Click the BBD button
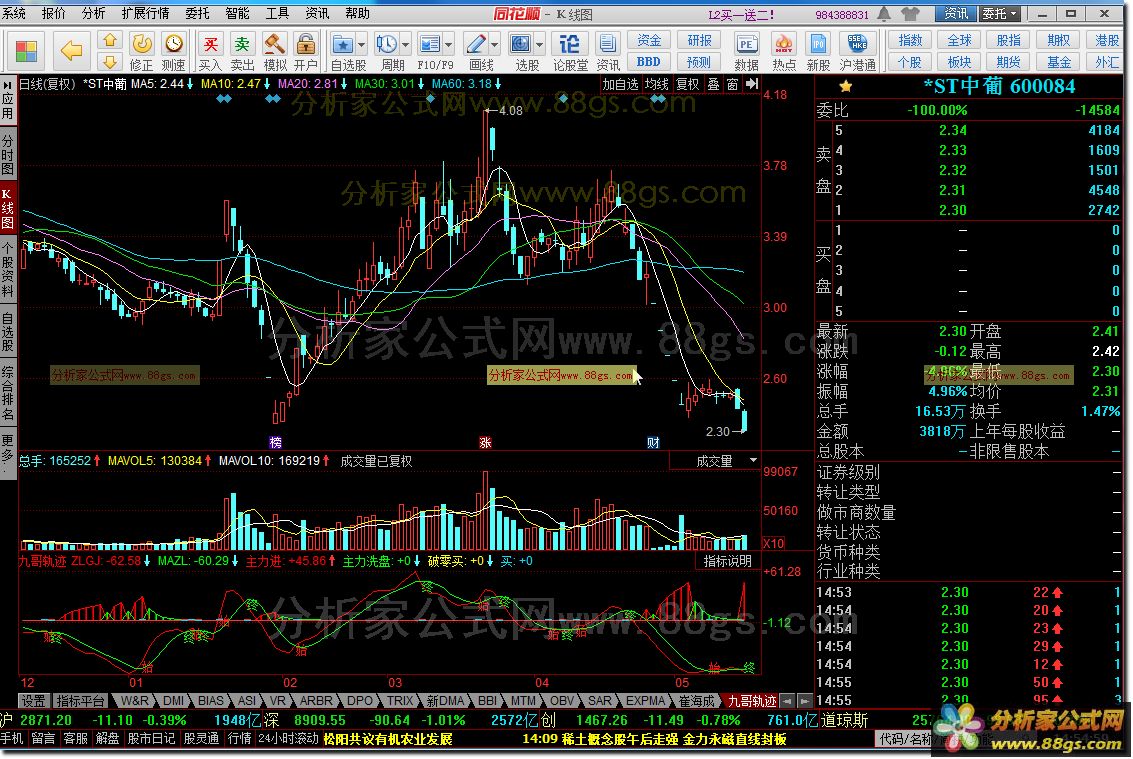Viewport: 1133px width, 759px height. tap(649, 61)
